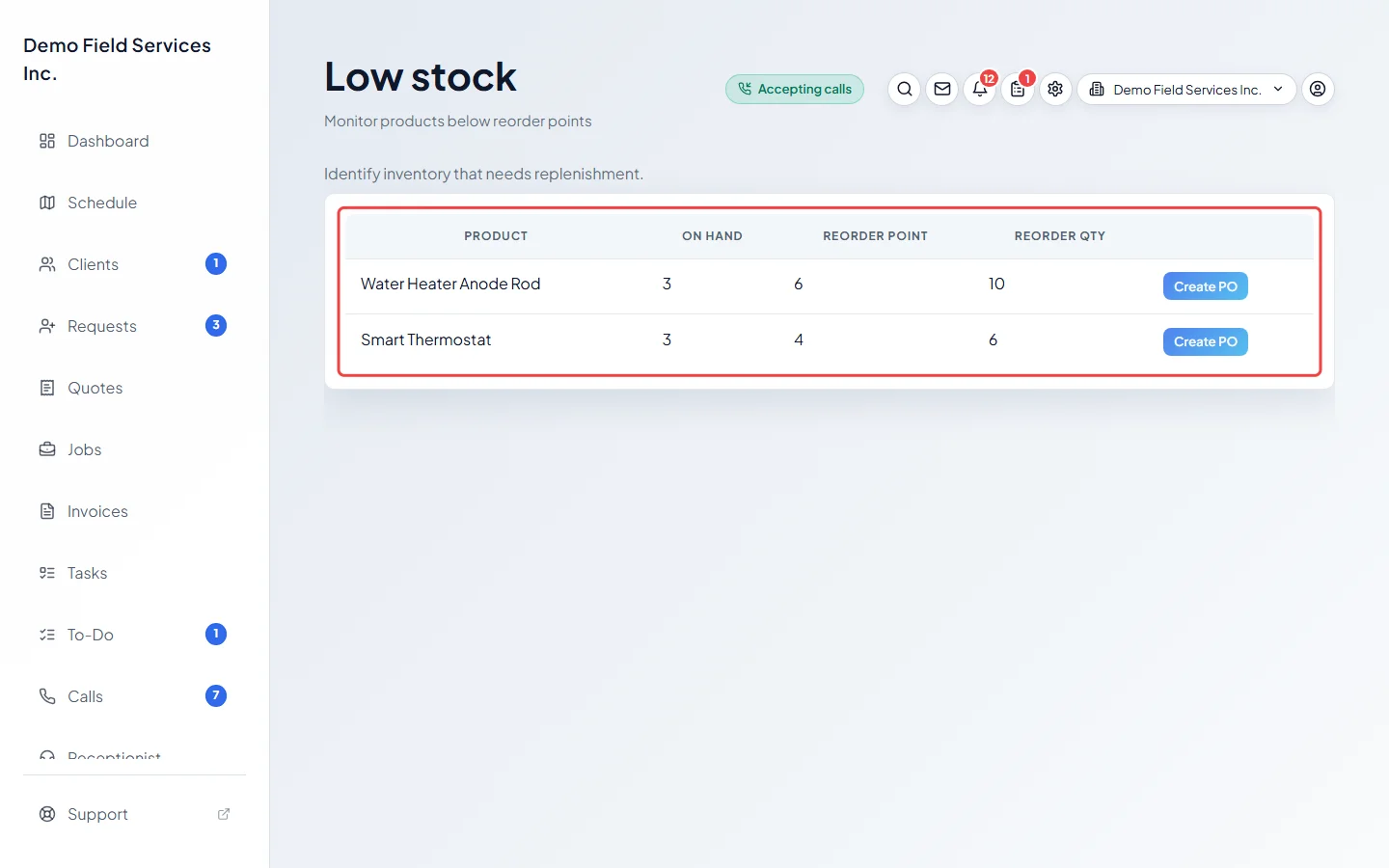The height and width of the screenshot is (868, 1389).
Task: Open Invoices from sidebar
Action: (x=135, y=511)
